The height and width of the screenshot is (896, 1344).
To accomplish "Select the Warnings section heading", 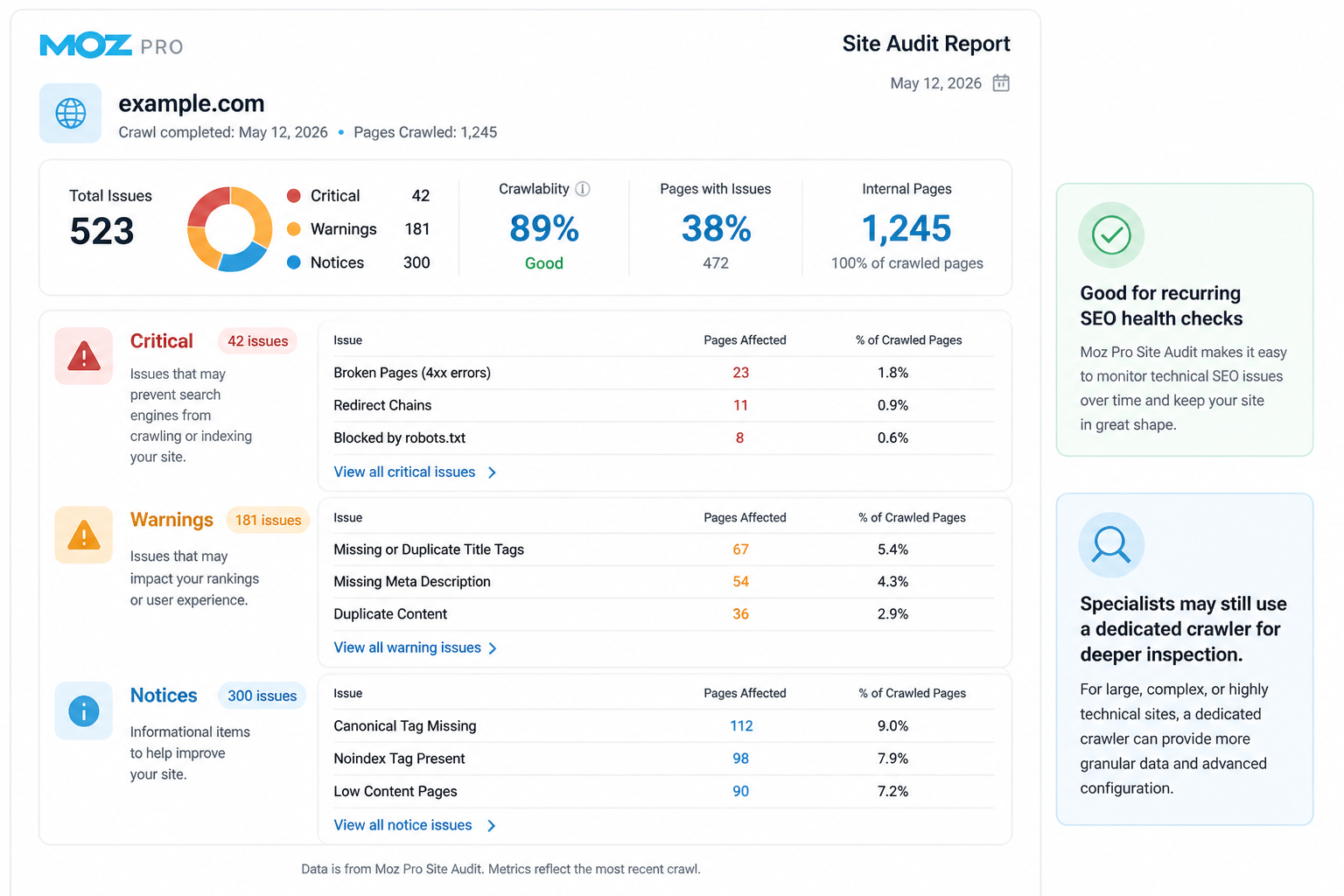I will click(x=171, y=520).
